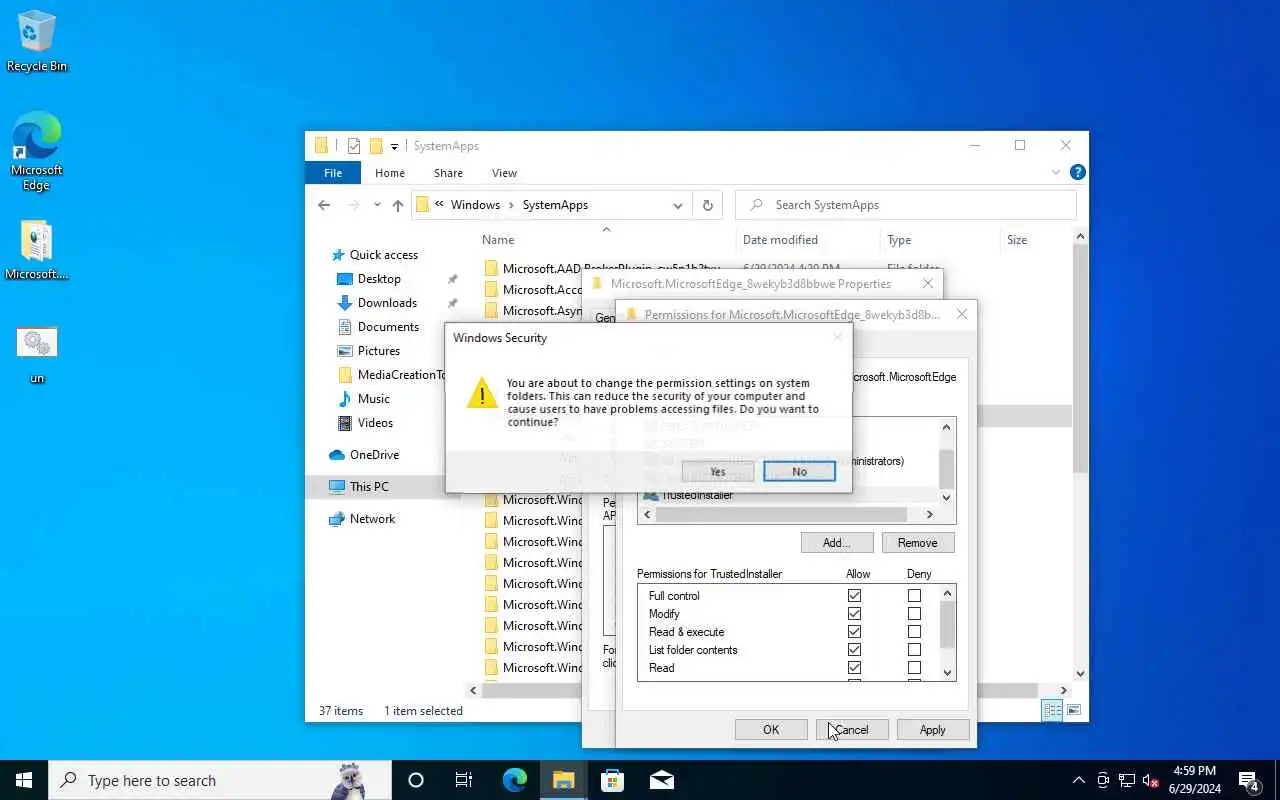Click the Cortana circle on taskbar
The width and height of the screenshot is (1280, 800).
(x=416, y=780)
